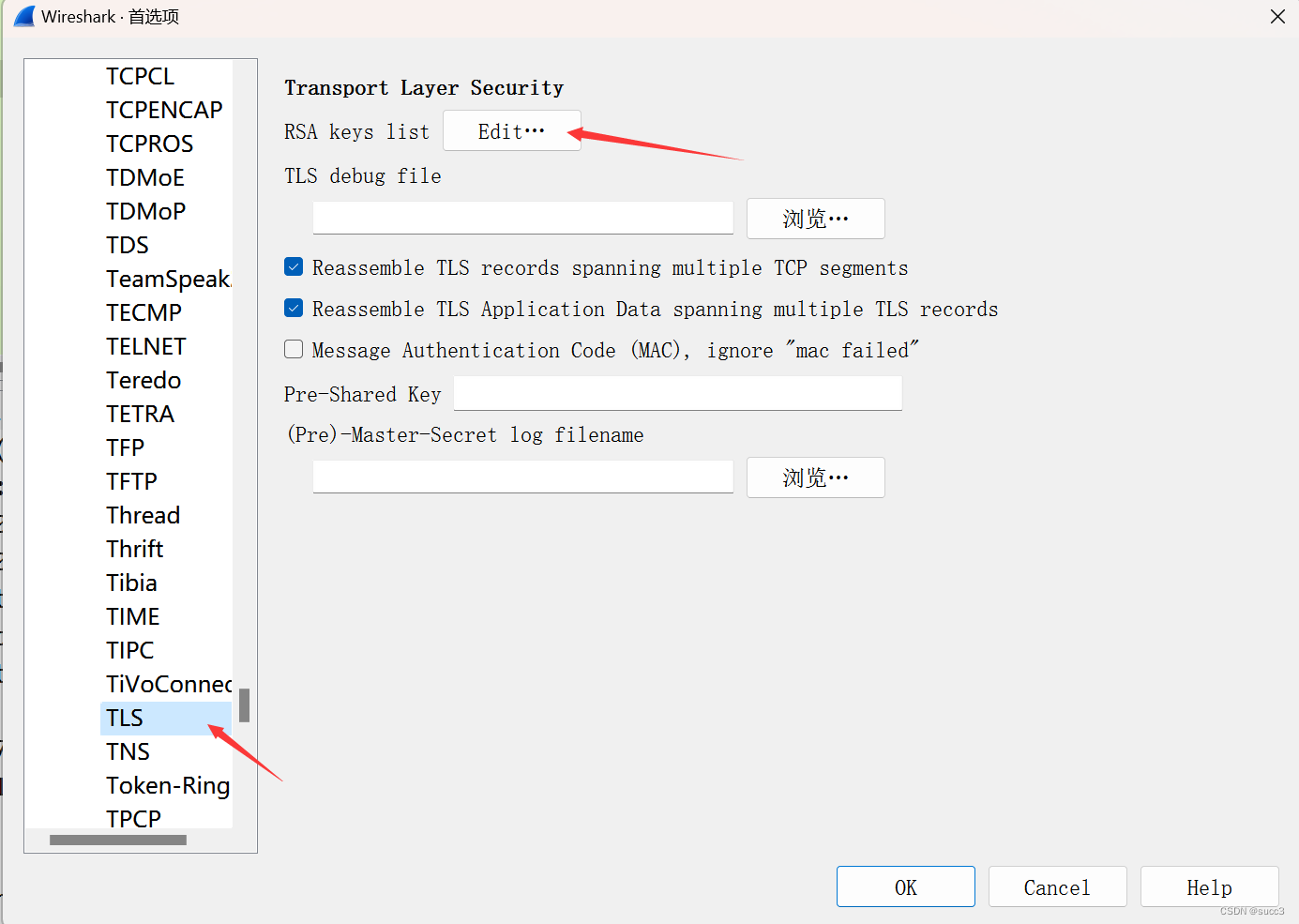
Task: Click the protocol list vertical scrollbar thumb
Action: [244, 705]
